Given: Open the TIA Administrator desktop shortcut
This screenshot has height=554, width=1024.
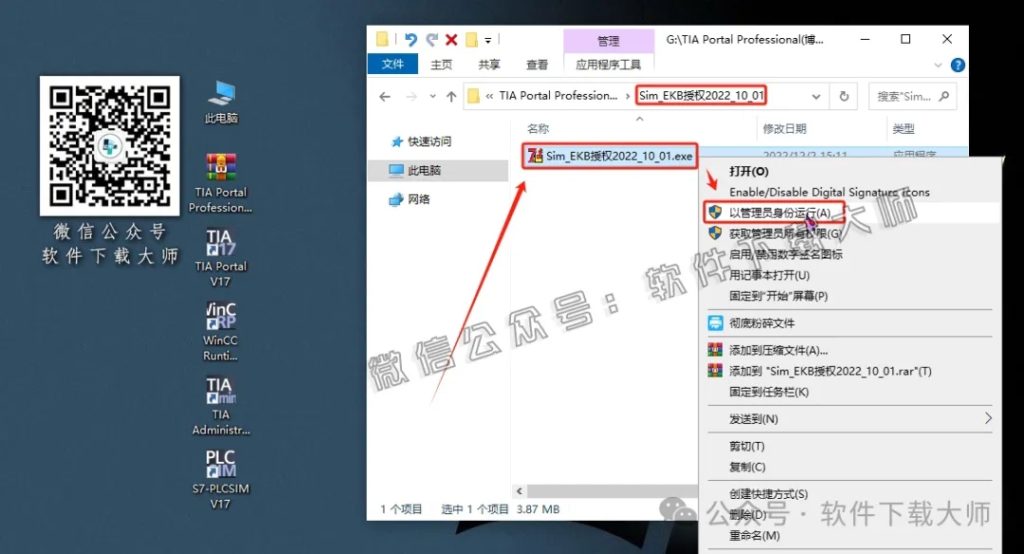Looking at the screenshot, I should coord(220,406).
